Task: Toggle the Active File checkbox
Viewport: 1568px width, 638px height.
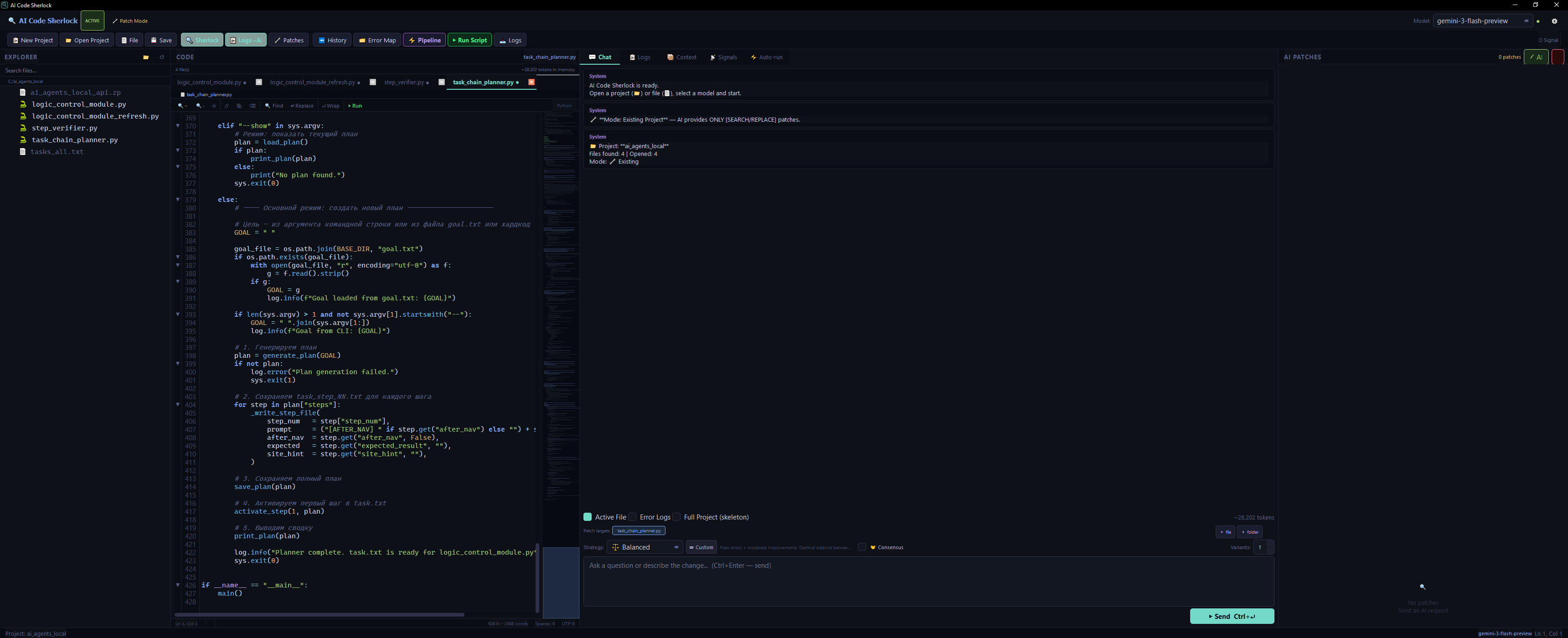Action: pos(588,517)
